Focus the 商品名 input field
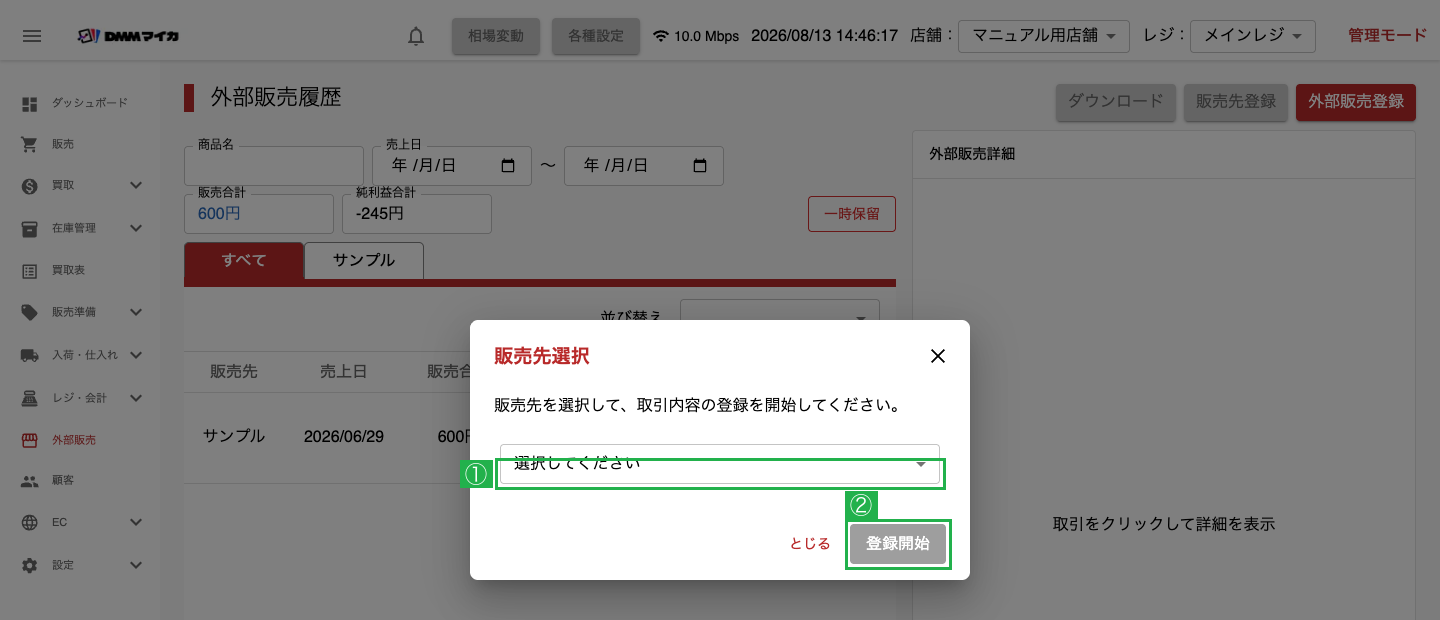 tap(274, 166)
